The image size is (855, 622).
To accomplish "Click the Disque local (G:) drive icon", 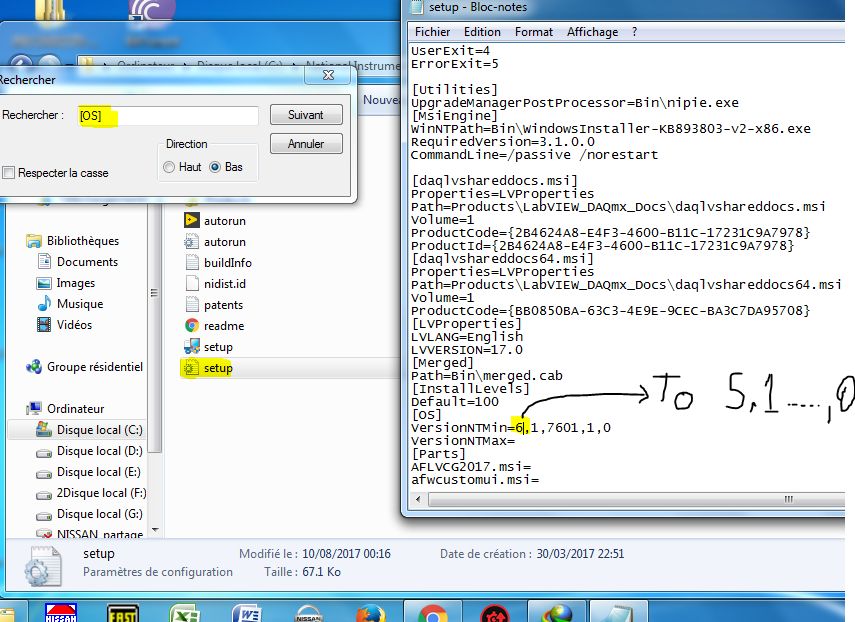I will pos(44,515).
